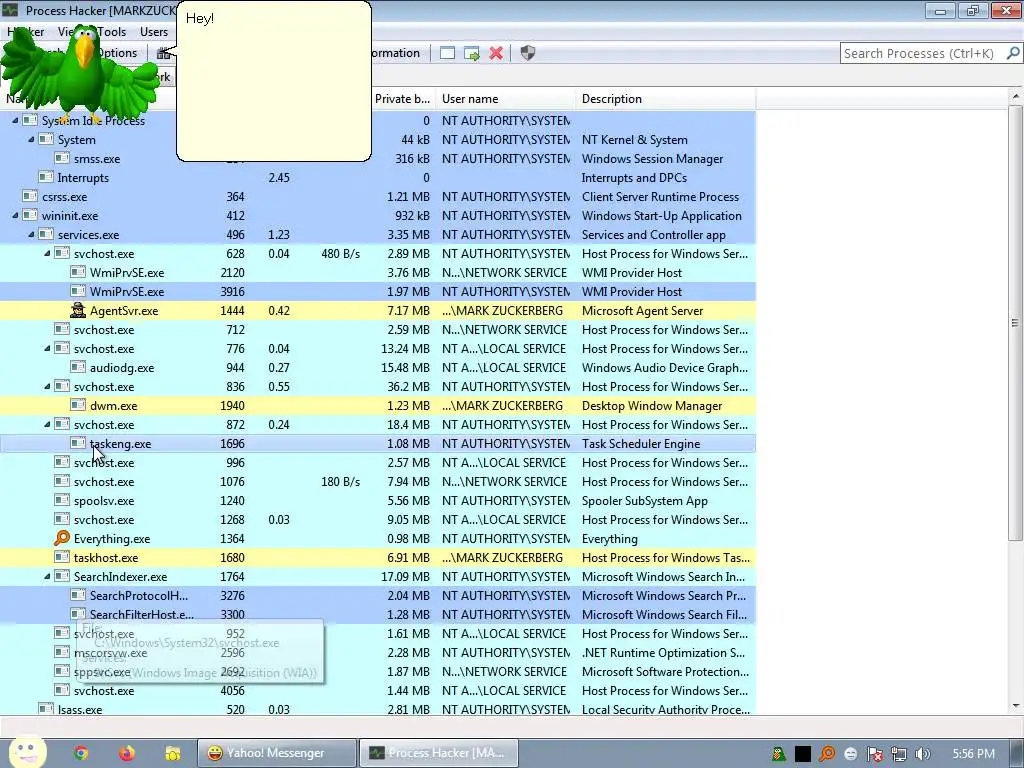
Task: Sort by the Description column header
Action: tap(665, 99)
